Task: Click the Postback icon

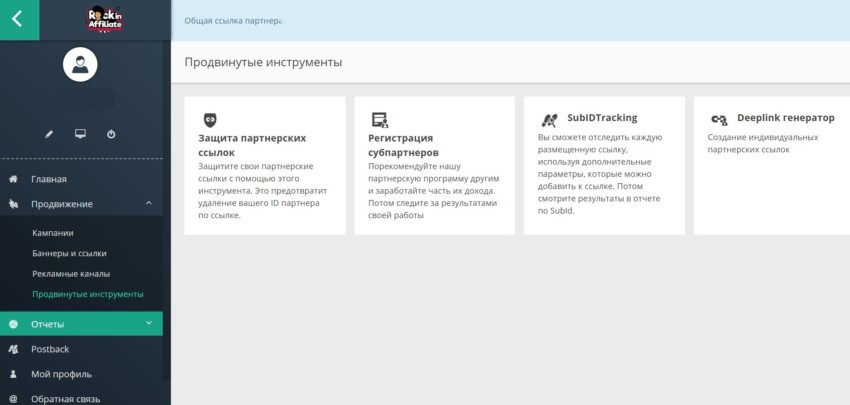Action: (14, 349)
